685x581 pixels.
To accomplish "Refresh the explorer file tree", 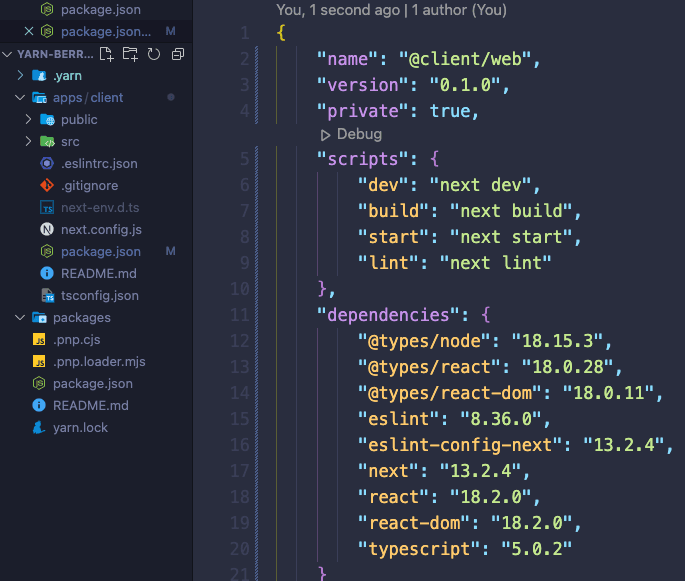I will [x=153, y=54].
